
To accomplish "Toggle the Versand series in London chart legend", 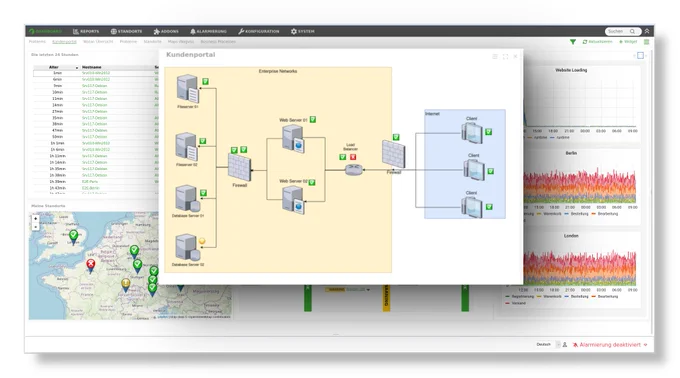I will pyautogui.click(x=516, y=303).
